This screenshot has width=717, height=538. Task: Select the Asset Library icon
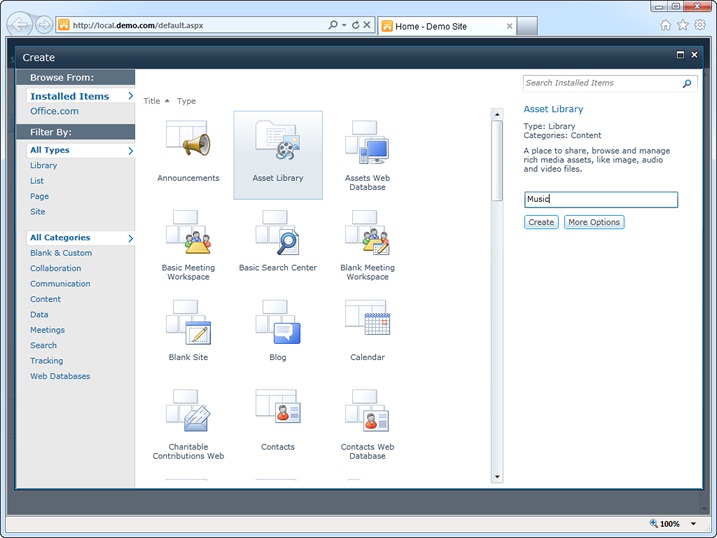click(x=278, y=140)
